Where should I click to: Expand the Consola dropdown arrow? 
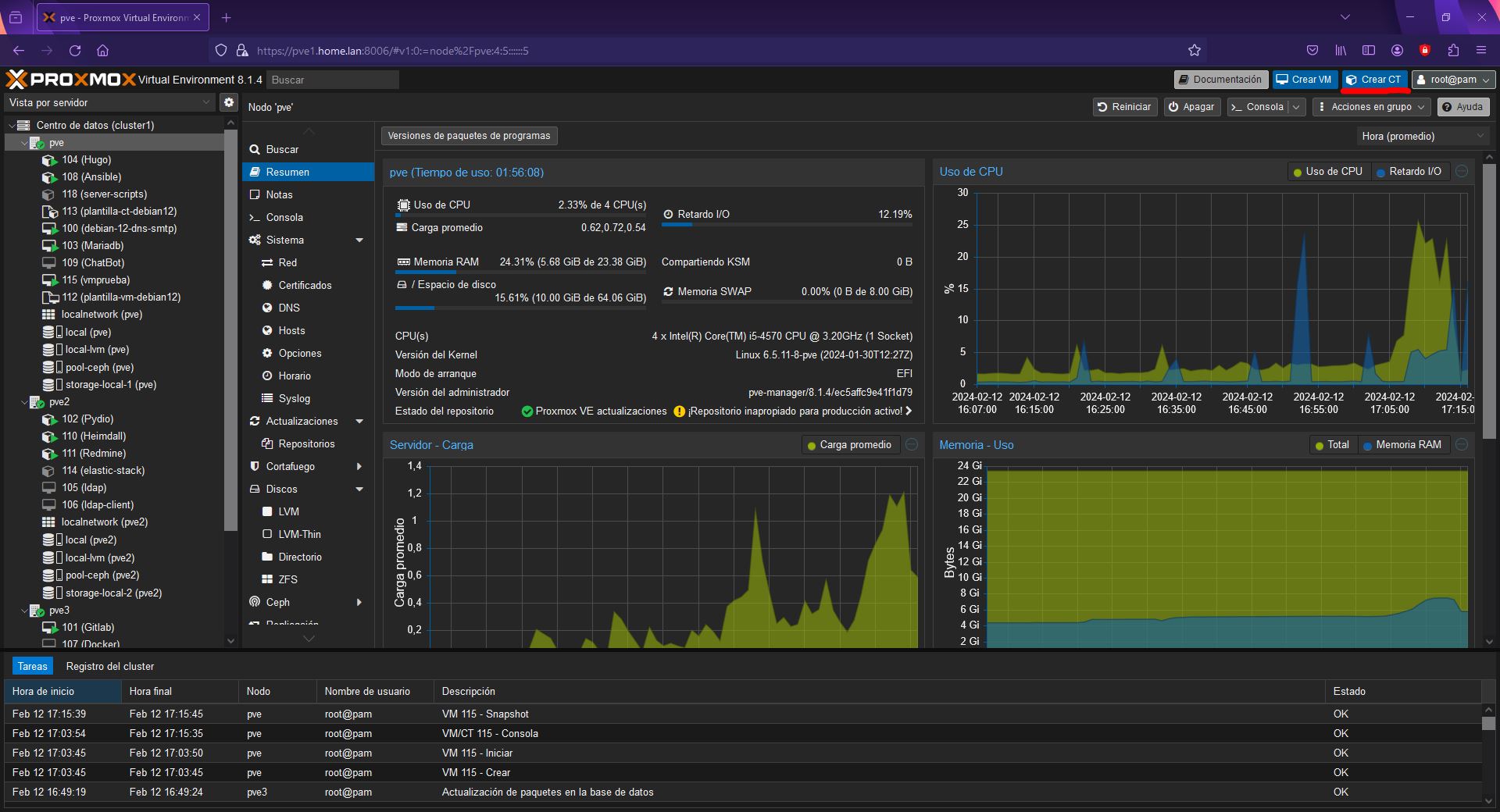(1296, 107)
